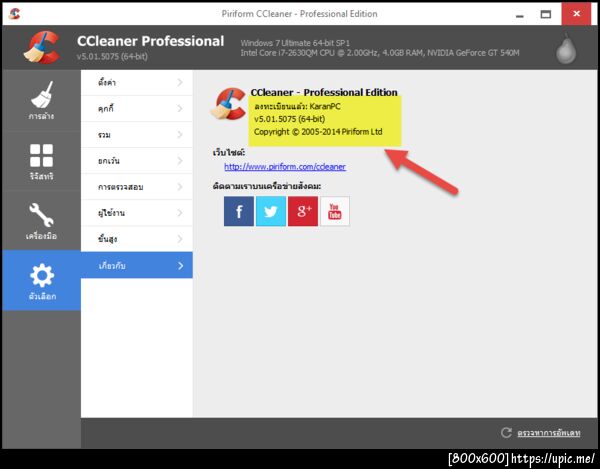
Task: Open the Users (ผู้ใช้งาน) options page
Action: tap(137, 213)
